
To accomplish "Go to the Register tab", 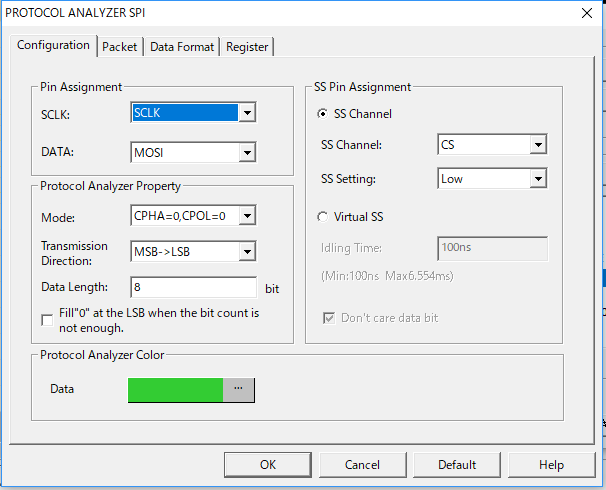I will point(247,47).
